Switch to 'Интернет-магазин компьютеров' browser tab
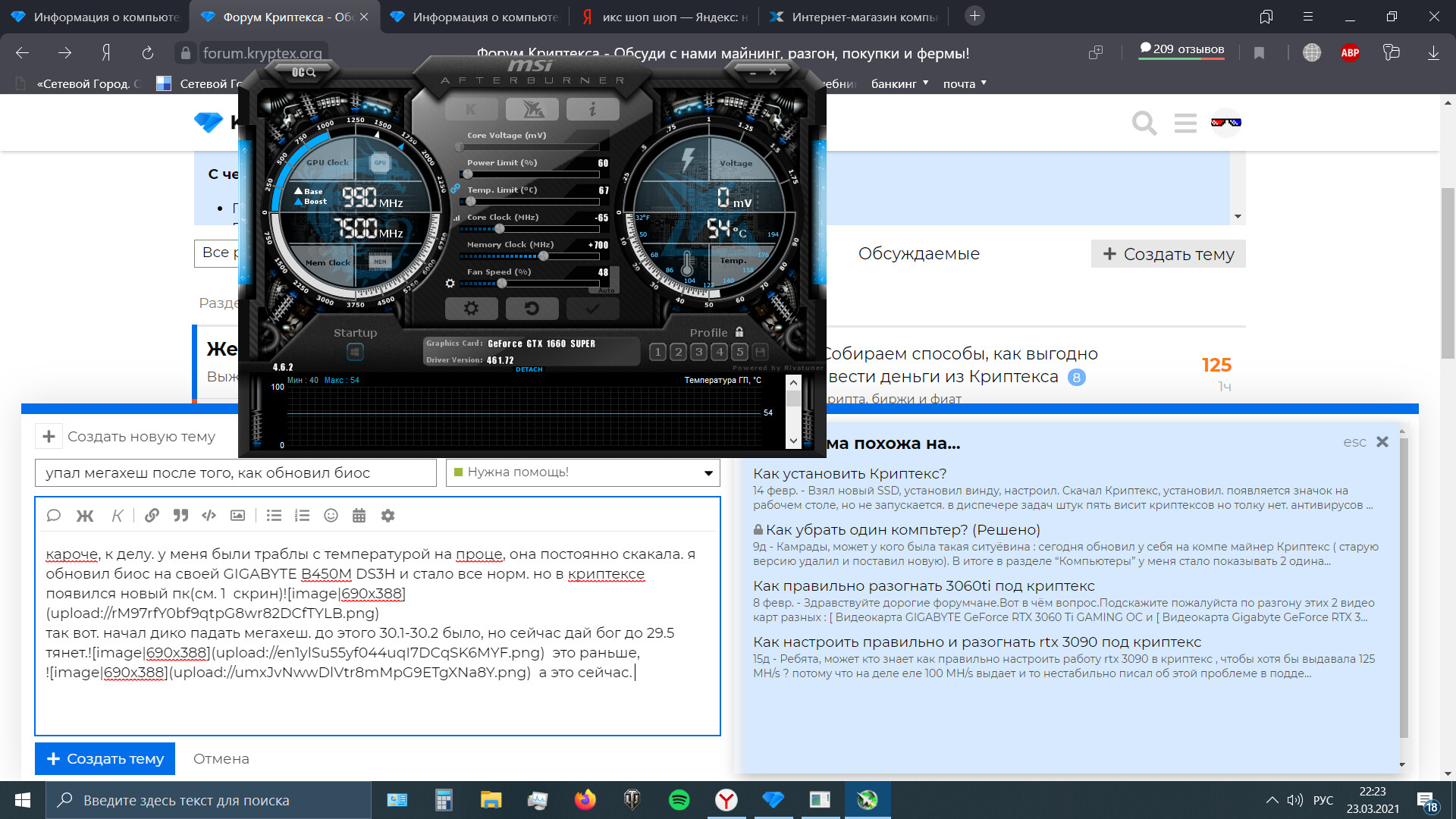The image size is (1456, 819). [x=852, y=17]
